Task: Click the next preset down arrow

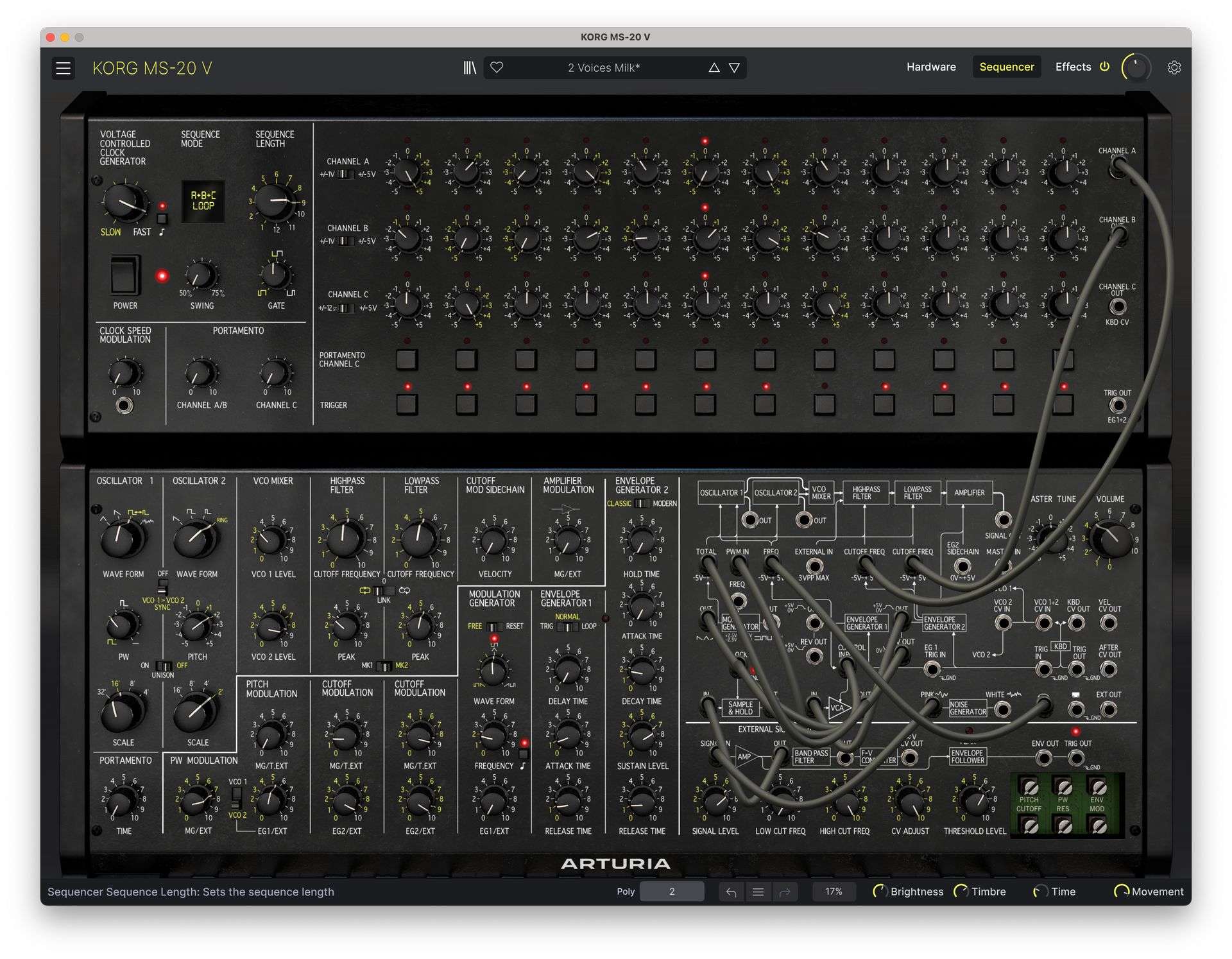Action: click(x=733, y=67)
